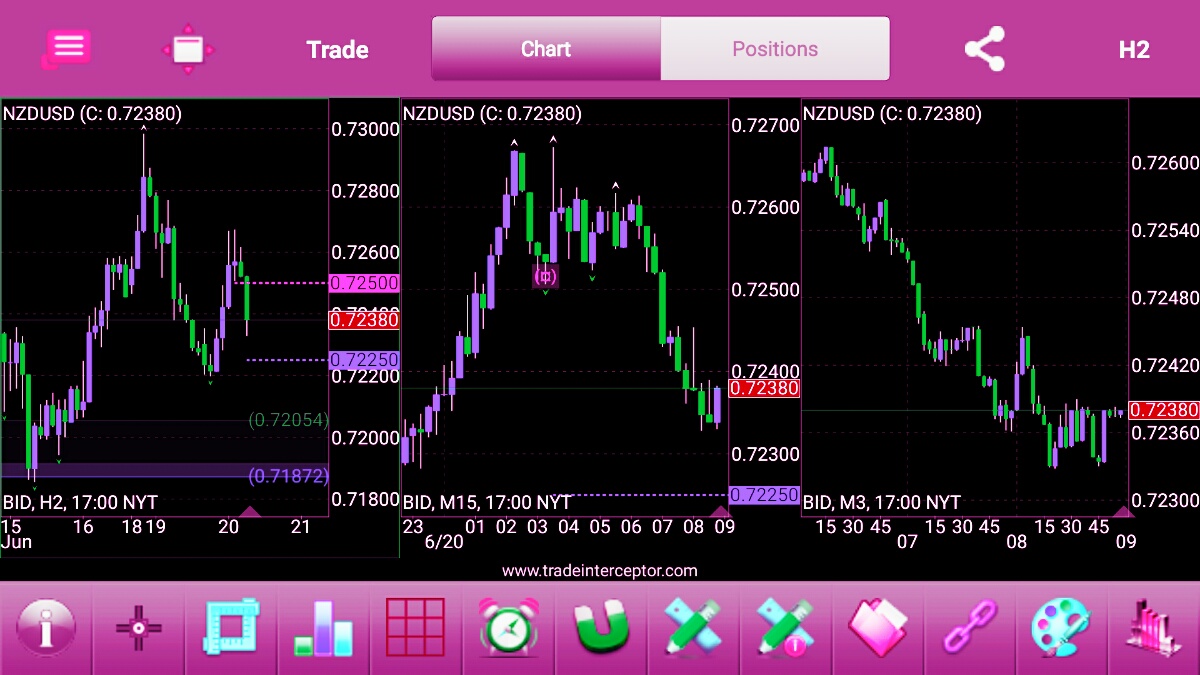
Task: Open the chat messages icon
Action: pyautogui.click(x=67, y=48)
